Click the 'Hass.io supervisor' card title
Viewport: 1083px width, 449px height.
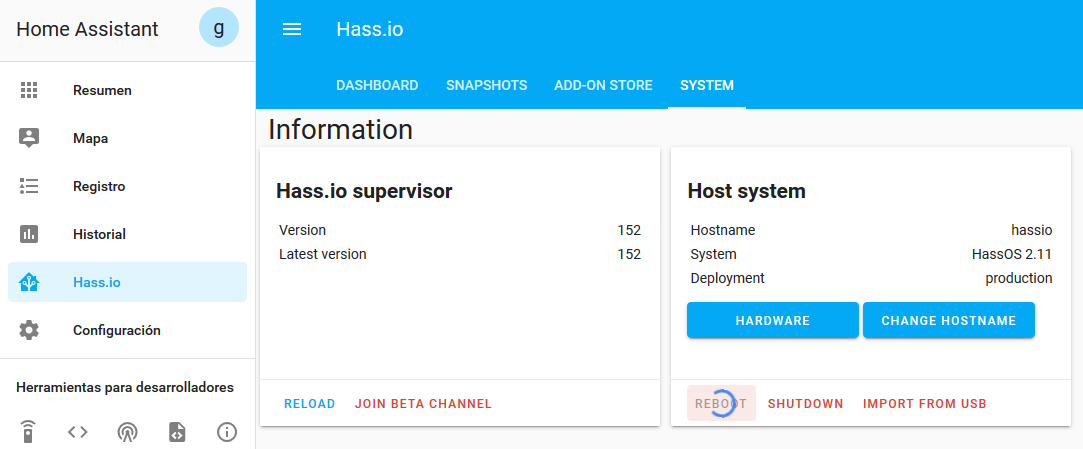coord(364,191)
